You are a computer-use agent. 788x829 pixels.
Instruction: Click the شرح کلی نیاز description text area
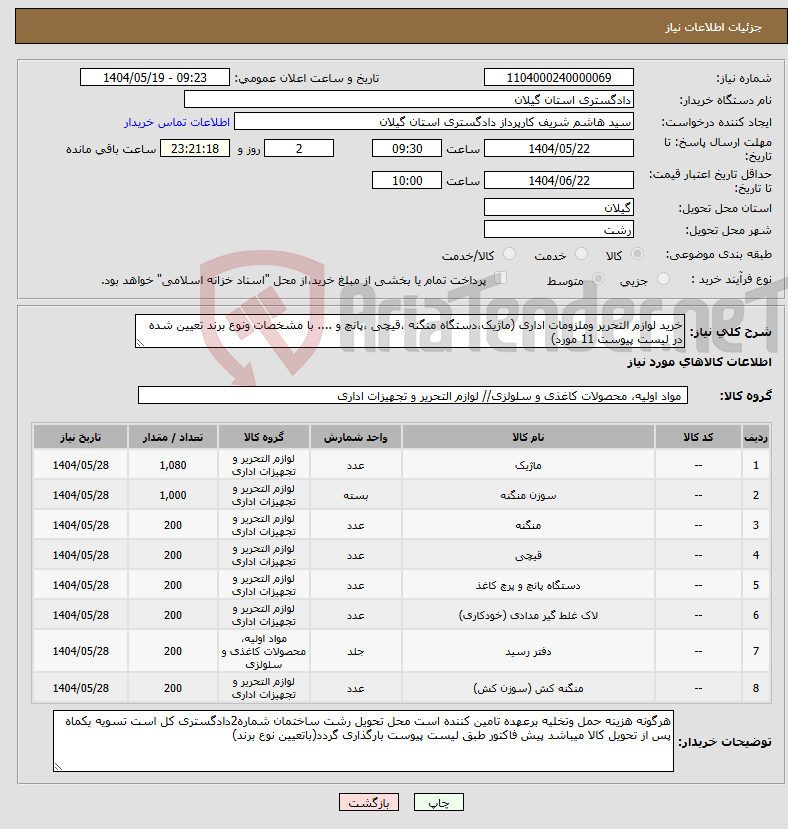(x=410, y=331)
